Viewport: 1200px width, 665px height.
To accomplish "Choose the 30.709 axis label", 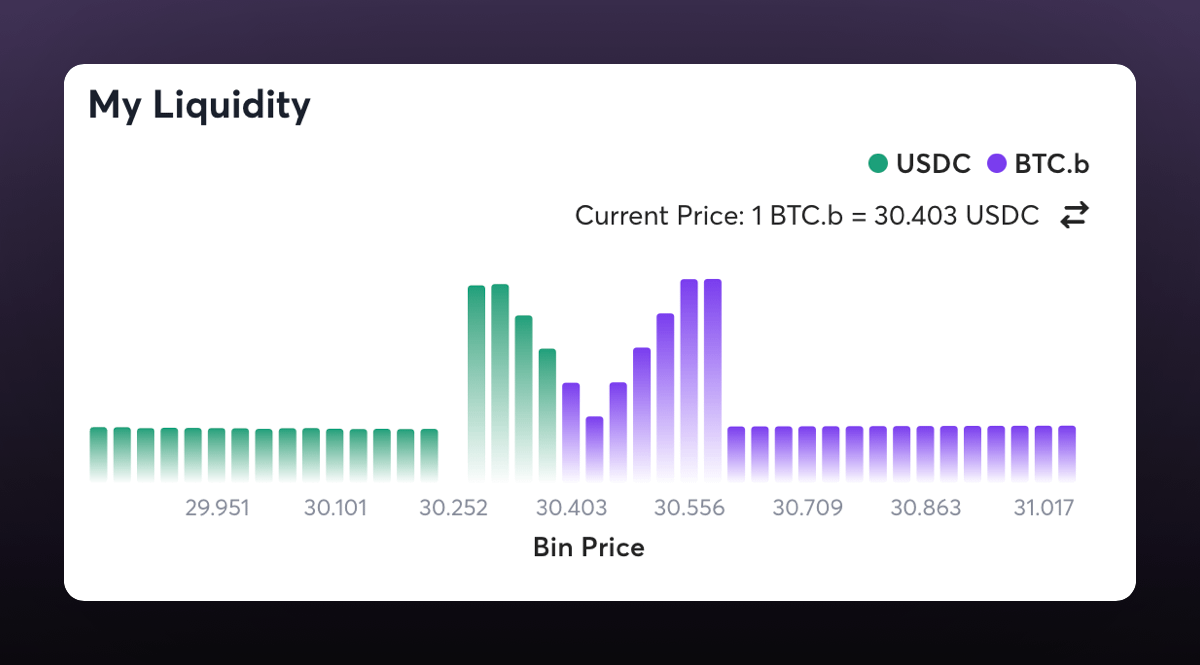I will (807, 508).
